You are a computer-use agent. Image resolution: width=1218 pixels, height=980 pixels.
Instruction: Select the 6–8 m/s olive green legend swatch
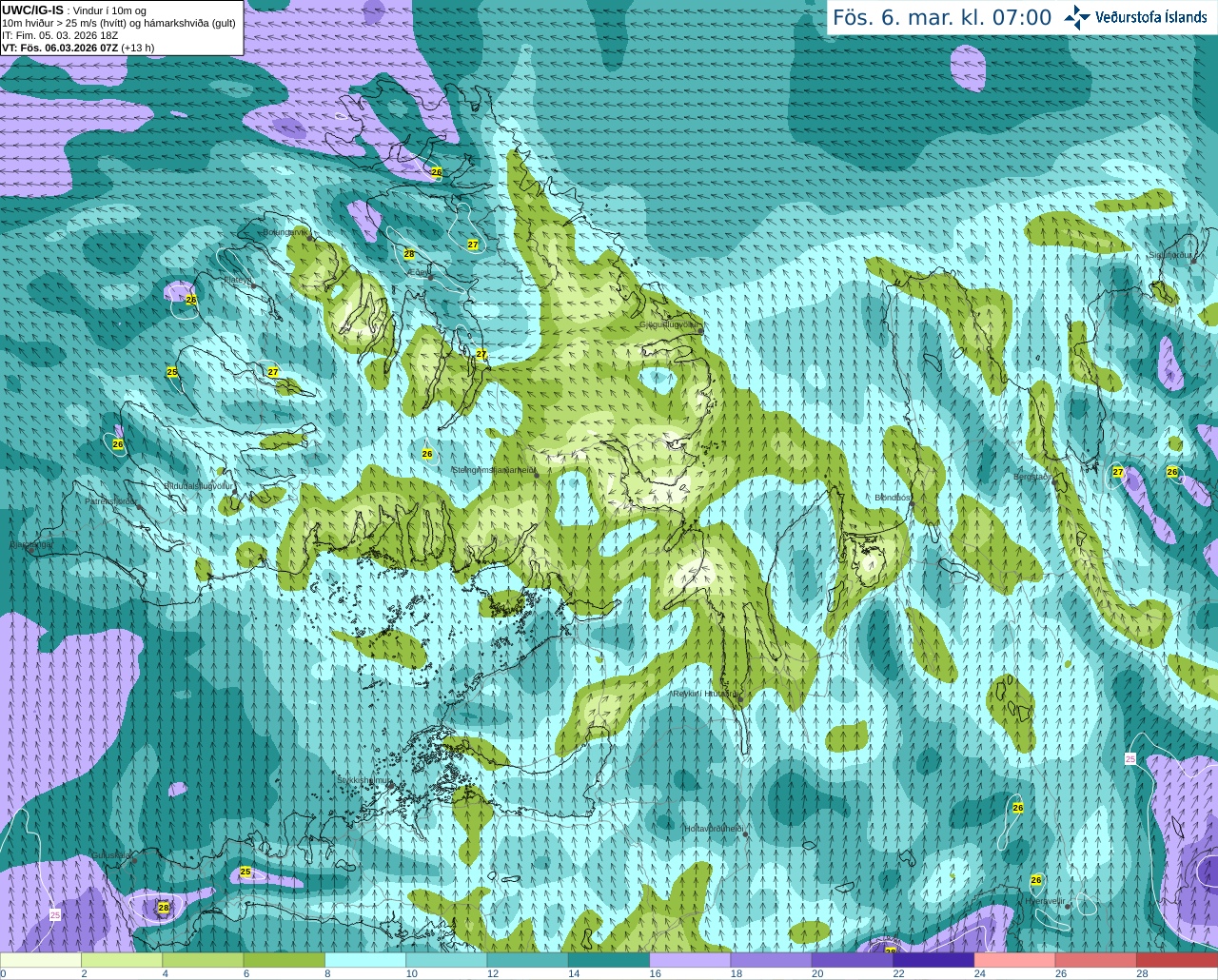coord(285,960)
